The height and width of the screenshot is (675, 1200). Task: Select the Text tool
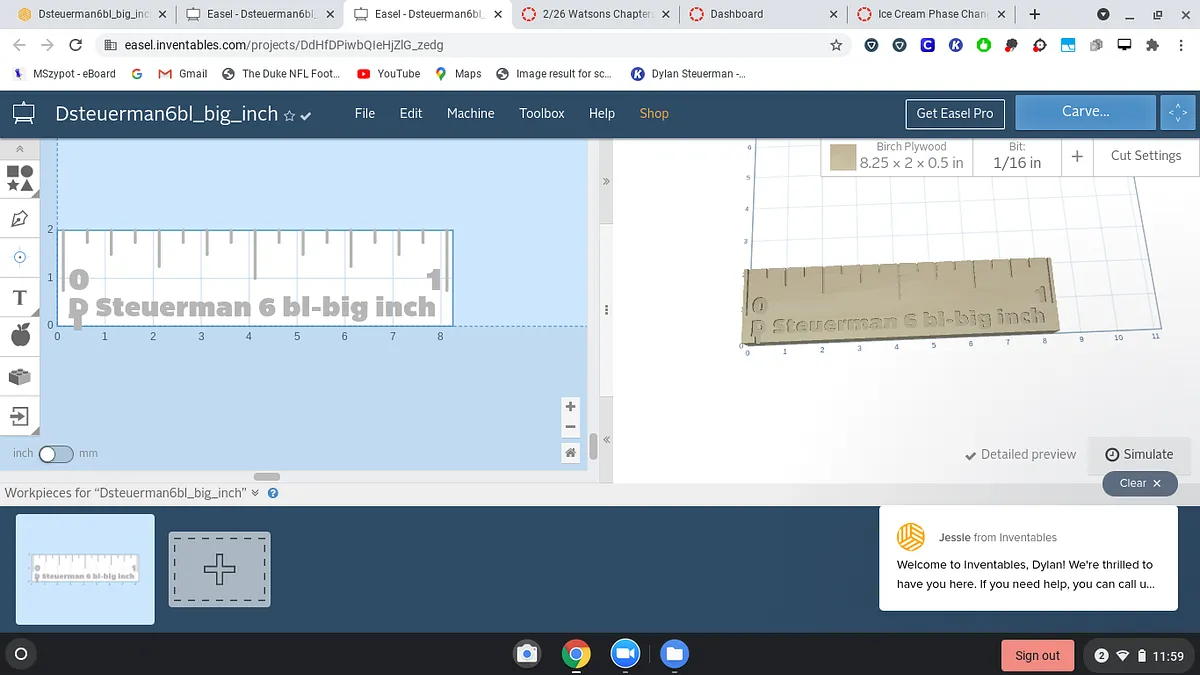(20, 298)
